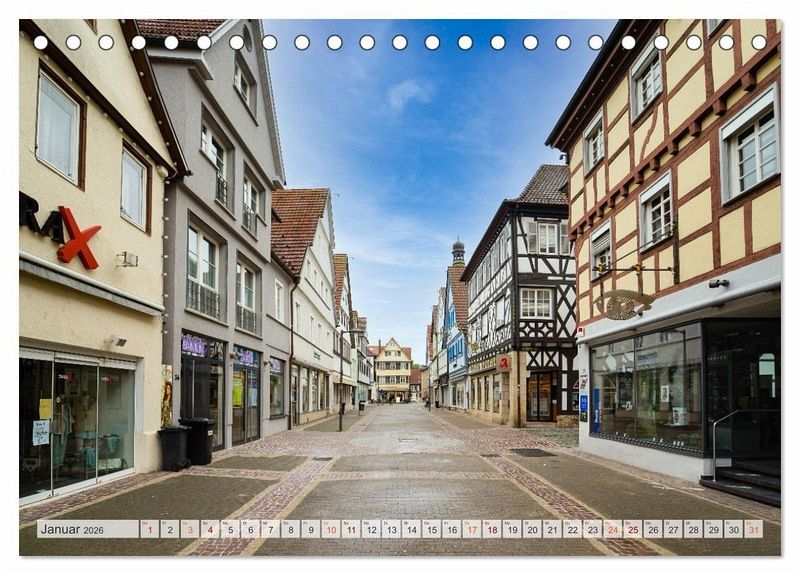Select day 31 in calendar strip
This screenshot has width=800, height=575.
click(754, 529)
